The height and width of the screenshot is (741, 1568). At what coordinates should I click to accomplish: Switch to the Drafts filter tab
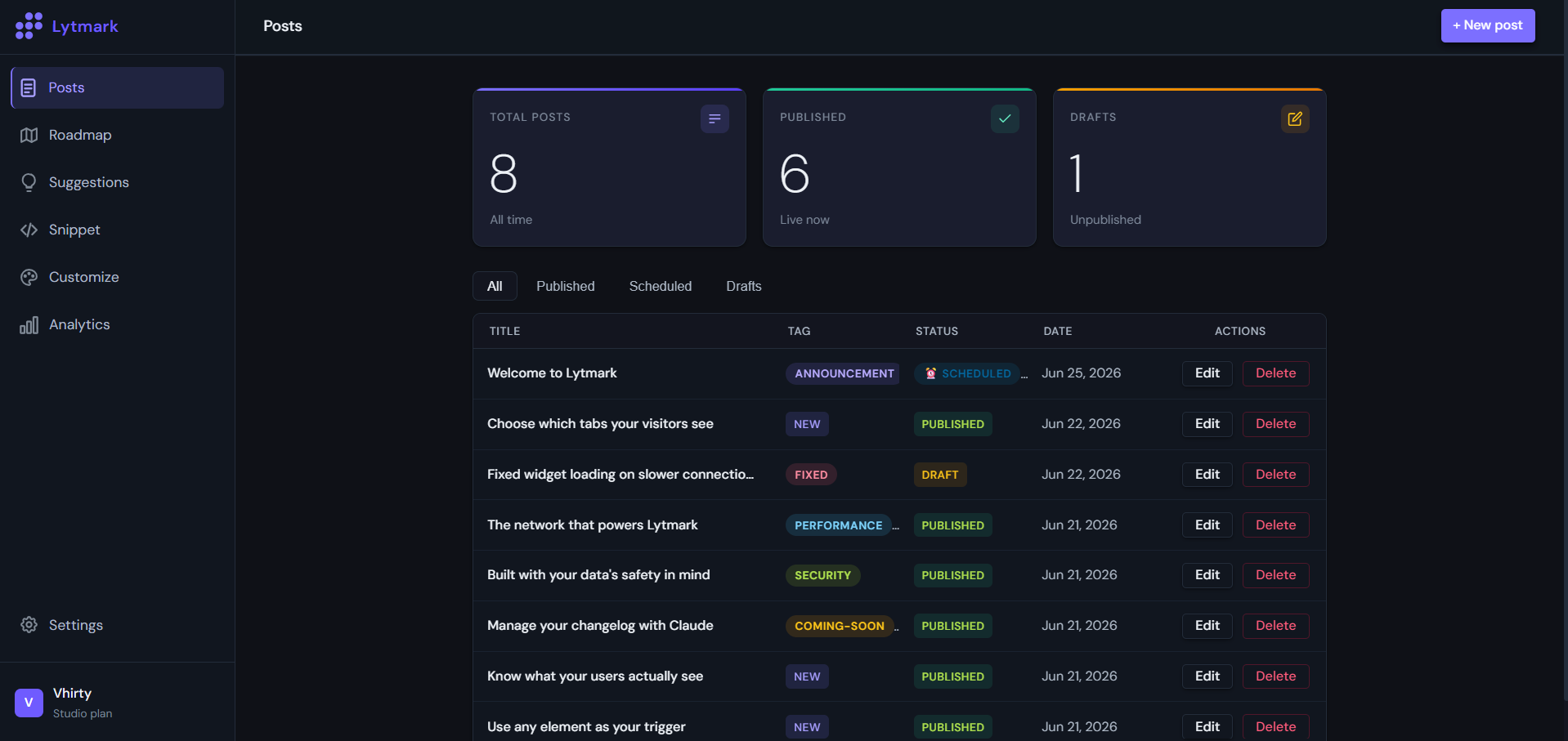(744, 286)
